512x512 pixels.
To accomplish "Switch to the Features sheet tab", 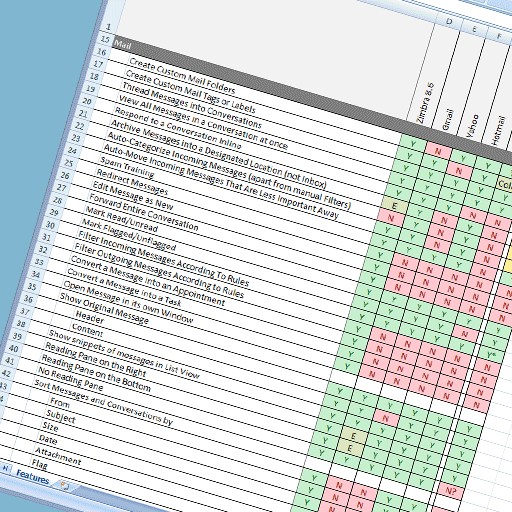I will 33,477.
